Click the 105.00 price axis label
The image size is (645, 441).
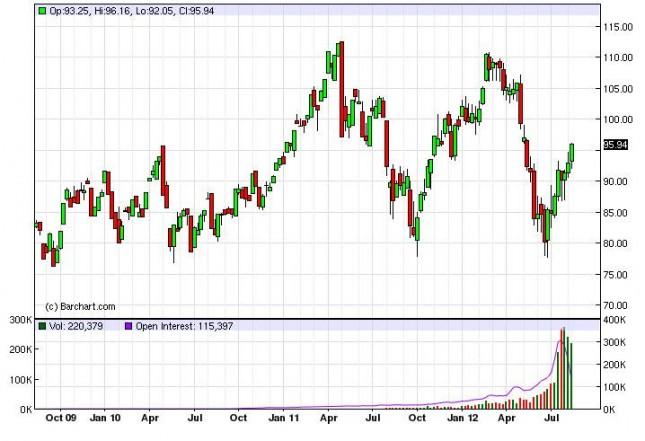pyautogui.click(x=618, y=88)
